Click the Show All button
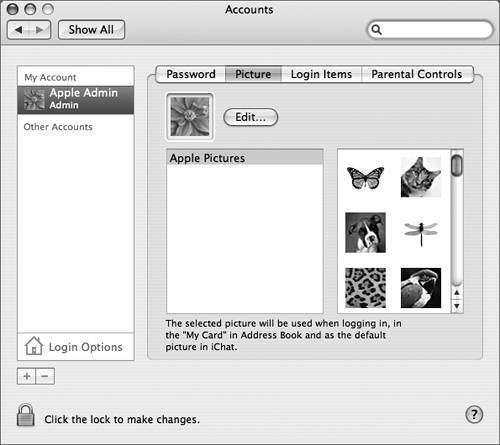Viewport: 500px width, 445px height. (x=91, y=30)
